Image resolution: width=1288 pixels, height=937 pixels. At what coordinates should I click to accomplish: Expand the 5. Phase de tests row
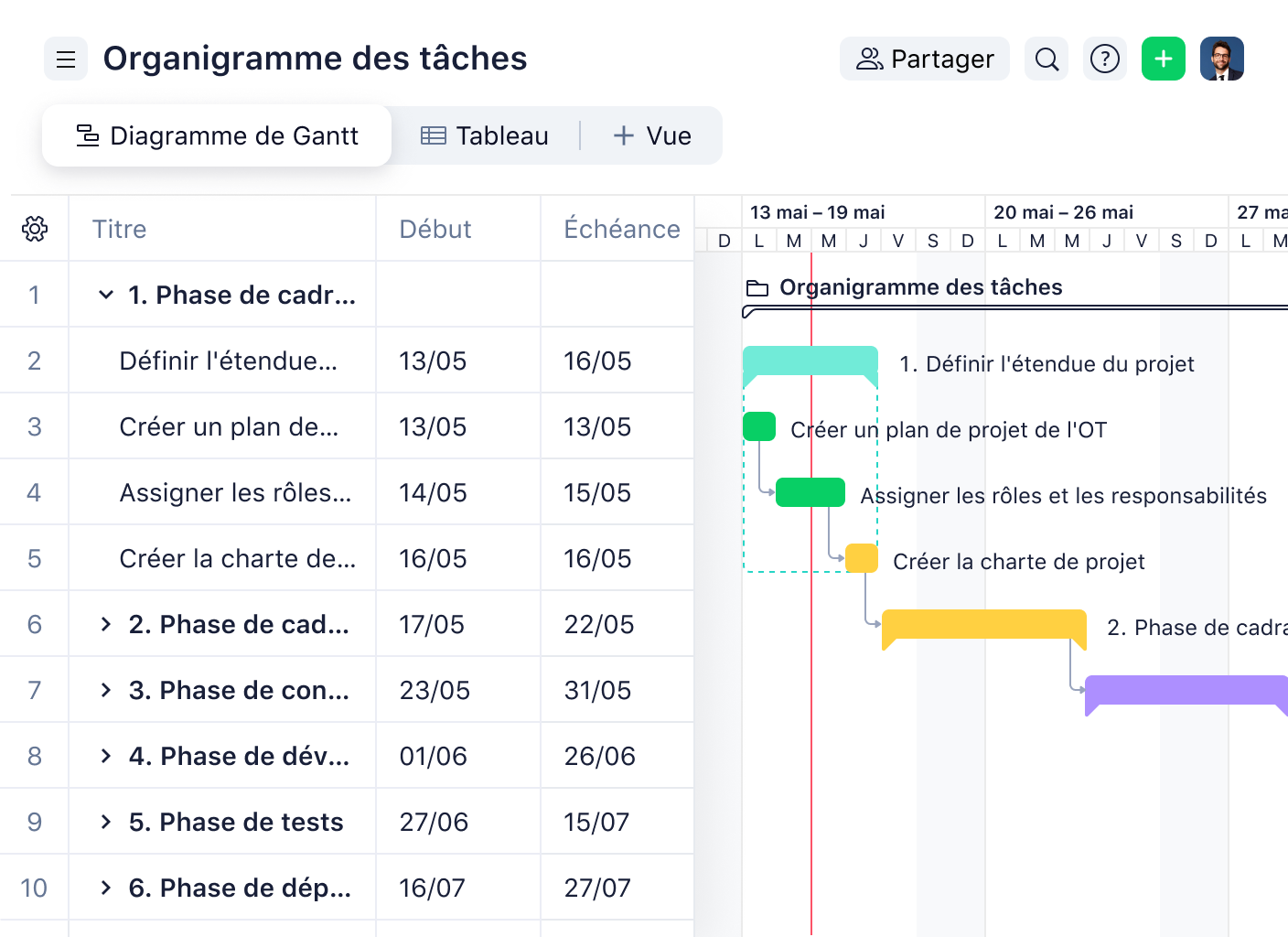106,822
